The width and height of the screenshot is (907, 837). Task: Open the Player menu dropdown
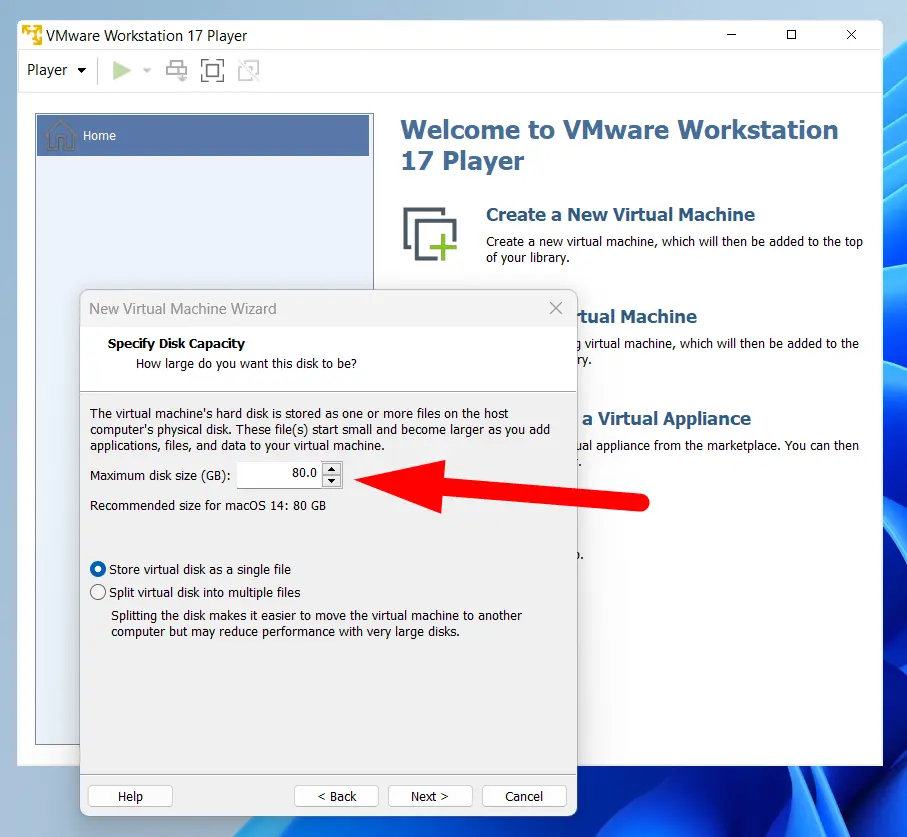coord(57,70)
